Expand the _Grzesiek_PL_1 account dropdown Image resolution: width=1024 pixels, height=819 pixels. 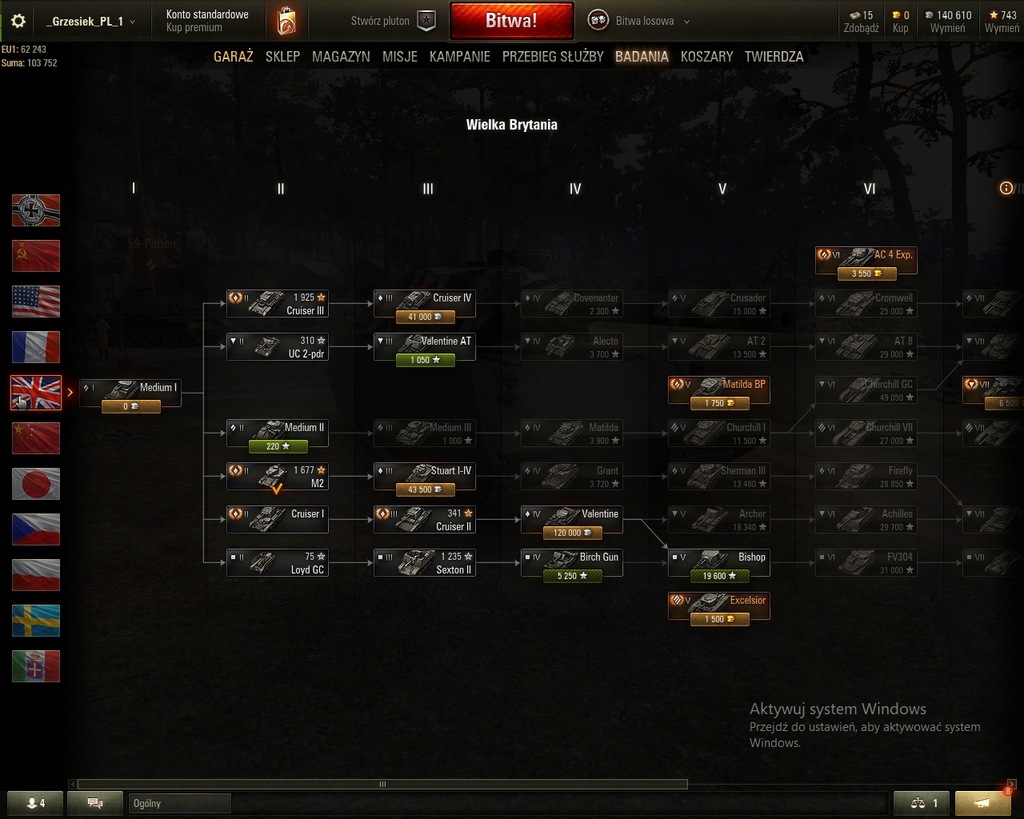[91, 22]
